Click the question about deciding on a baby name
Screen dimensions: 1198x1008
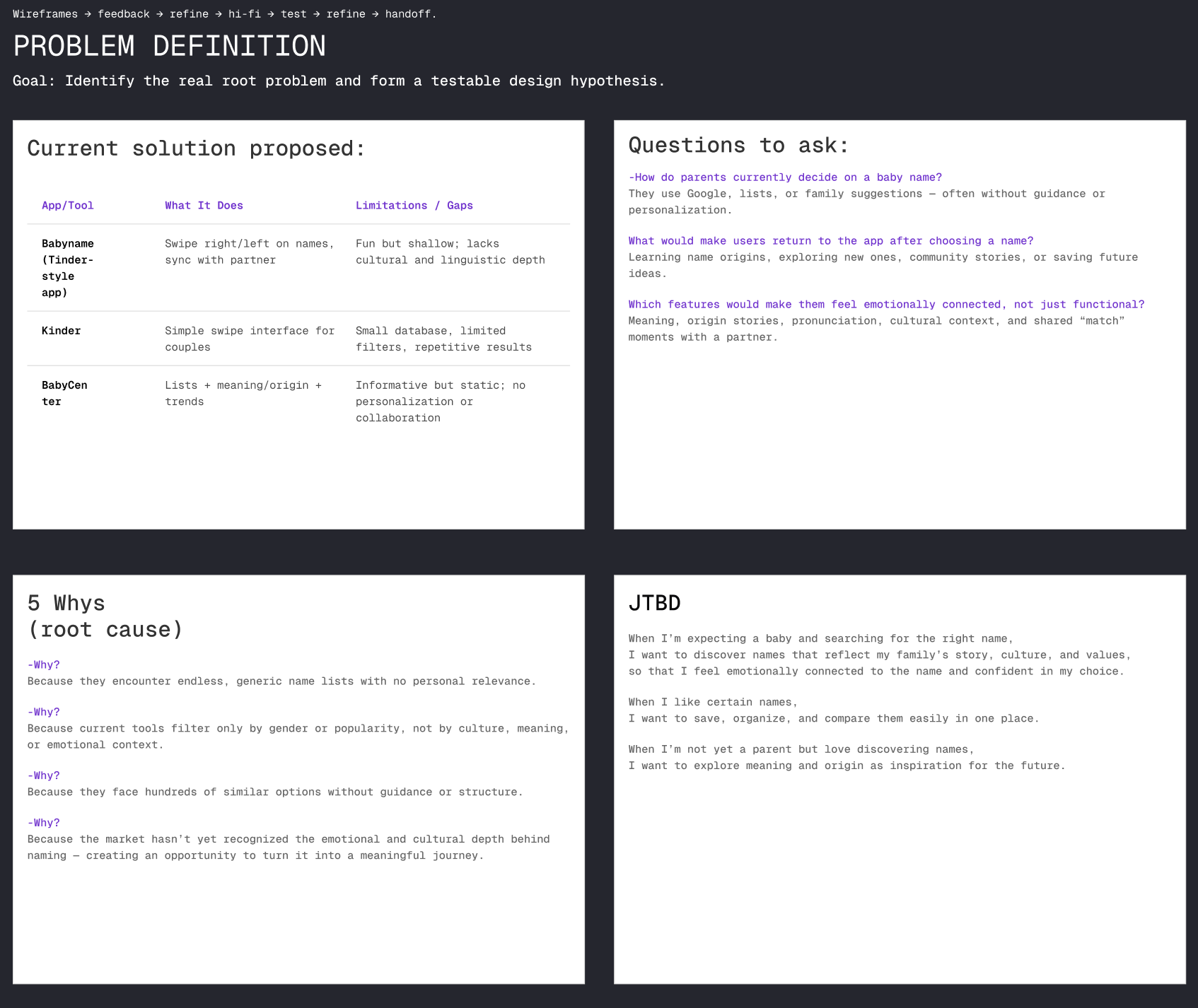pyautogui.click(x=785, y=177)
